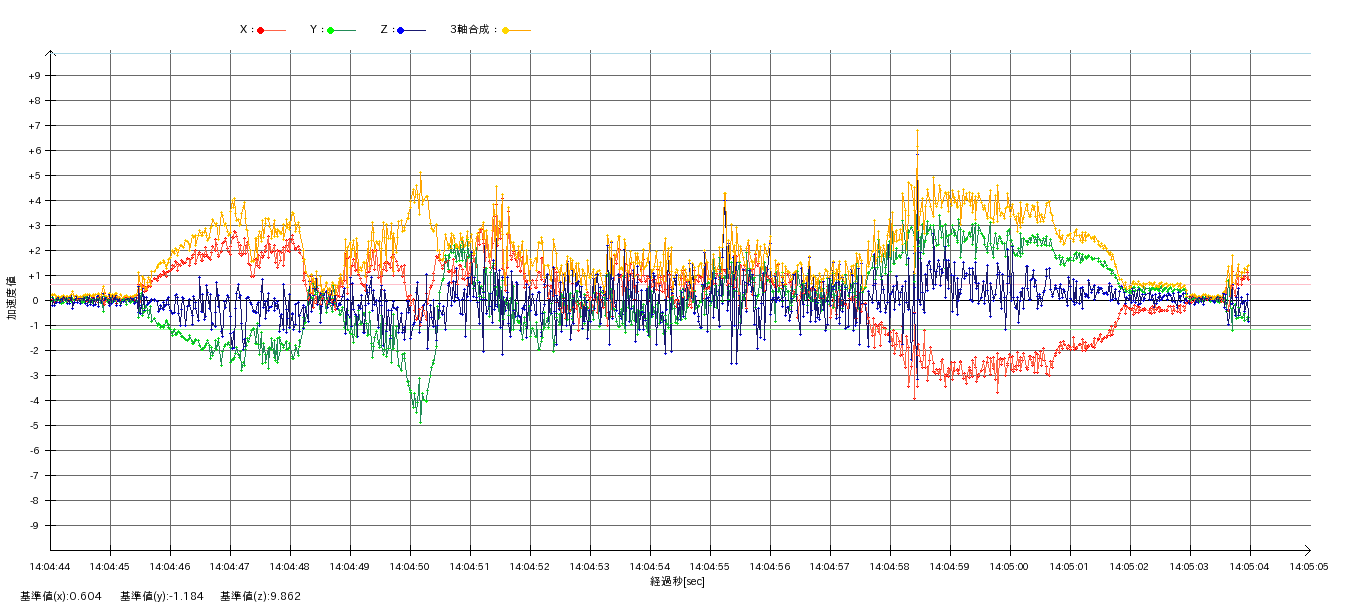Click the 基準値(x):0.604 readout
The width and height of the screenshot is (1350, 610).
click(x=60, y=596)
